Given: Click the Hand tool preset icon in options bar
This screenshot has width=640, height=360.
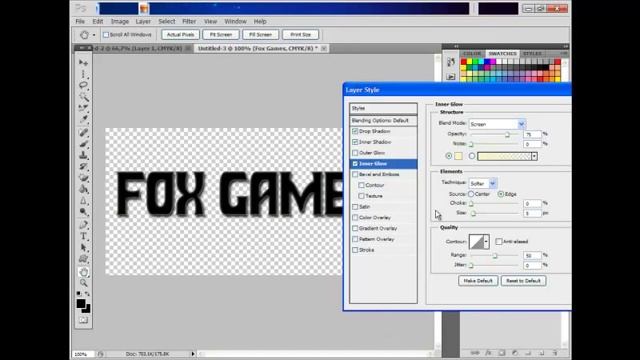Looking at the screenshot, I should coord(84,35).
